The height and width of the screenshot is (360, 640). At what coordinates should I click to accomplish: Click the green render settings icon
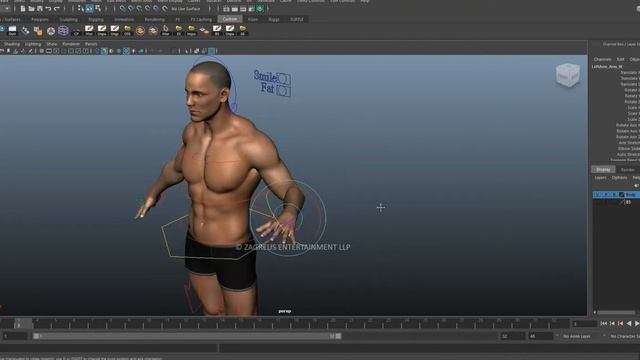tap(260, 9)
